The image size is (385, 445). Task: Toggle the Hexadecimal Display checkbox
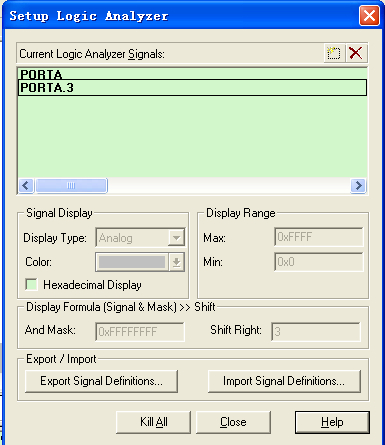click(31, 285)
